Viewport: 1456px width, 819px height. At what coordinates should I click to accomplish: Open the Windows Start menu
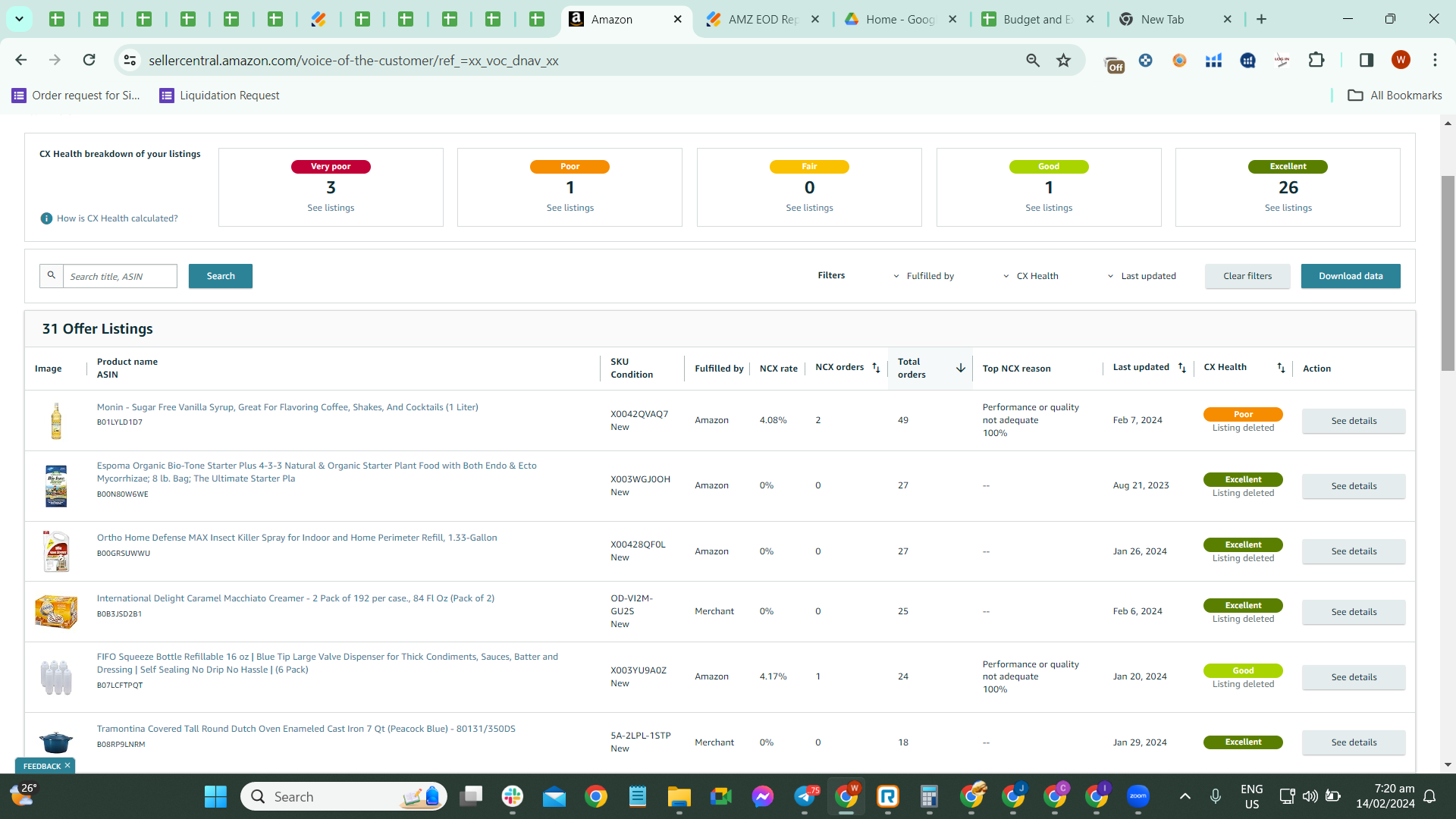tap(215, 797)
